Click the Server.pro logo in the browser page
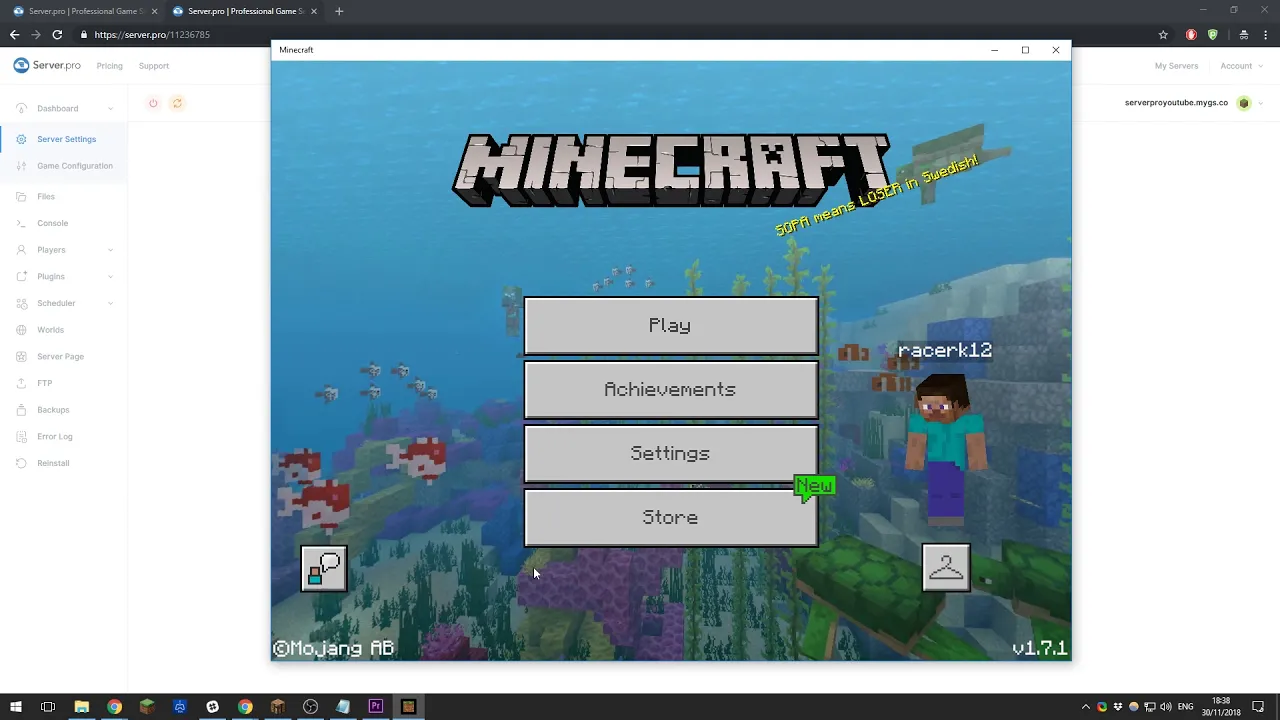This screenshot has height=720, width=1280. click(47, 65)
